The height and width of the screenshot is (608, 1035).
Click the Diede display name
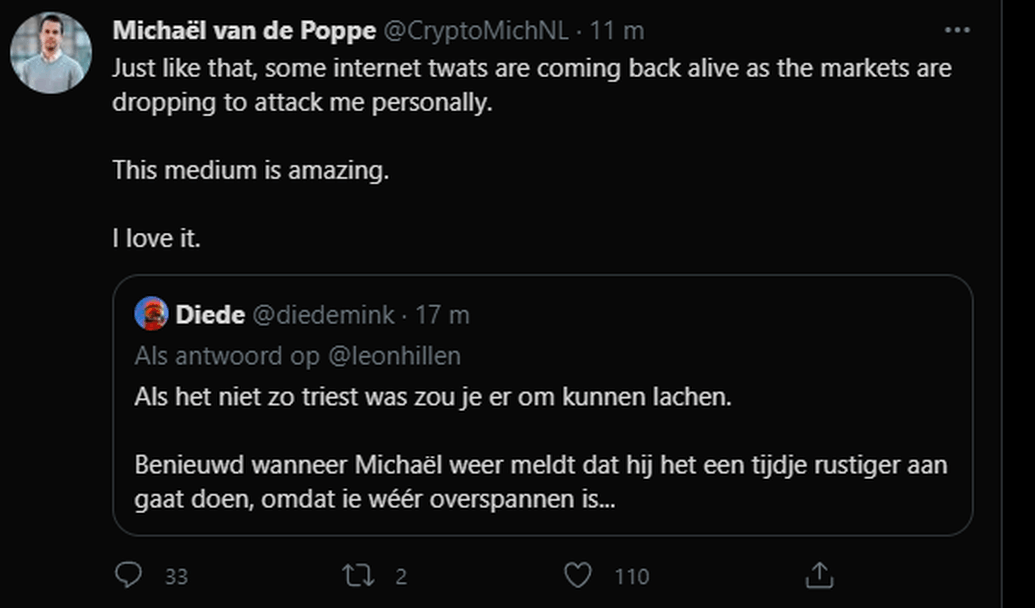point(210,315)
